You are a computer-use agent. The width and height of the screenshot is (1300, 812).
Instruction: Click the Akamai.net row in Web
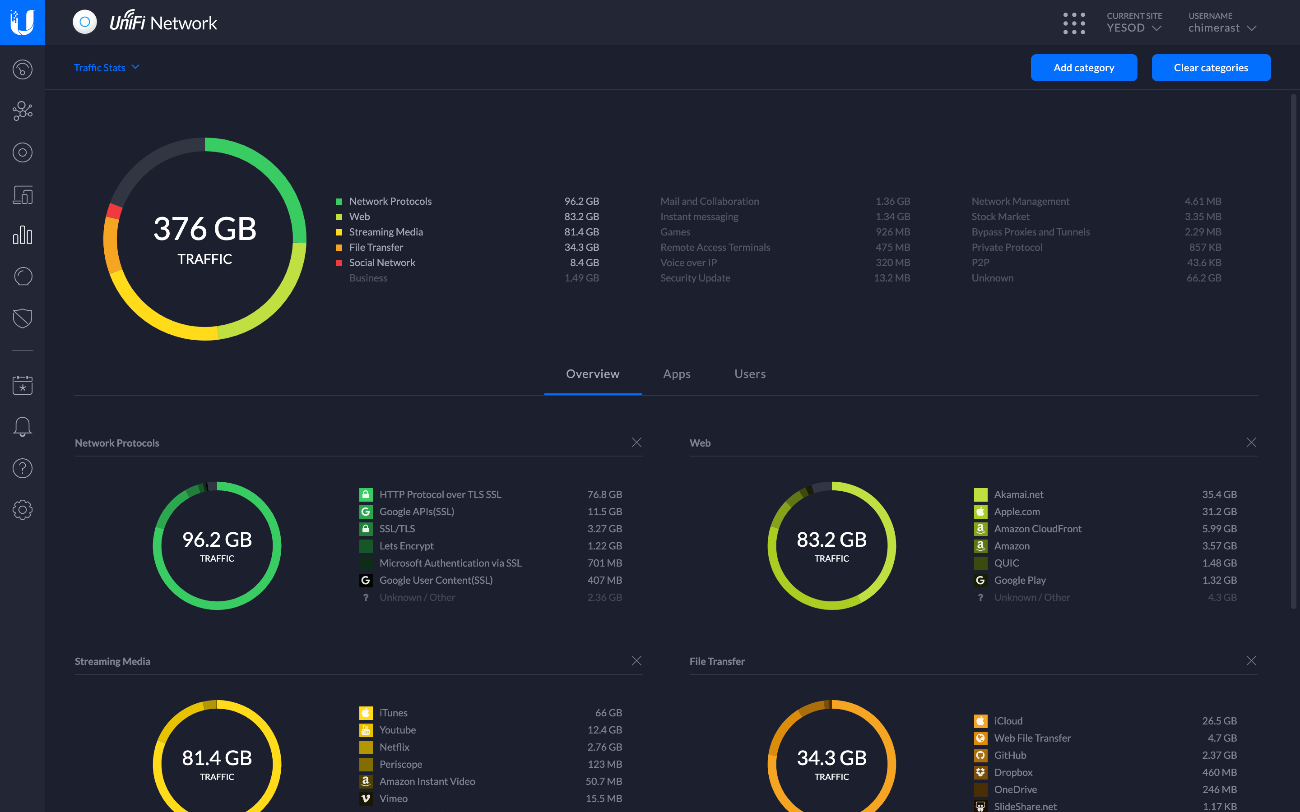coord(1105,495)
